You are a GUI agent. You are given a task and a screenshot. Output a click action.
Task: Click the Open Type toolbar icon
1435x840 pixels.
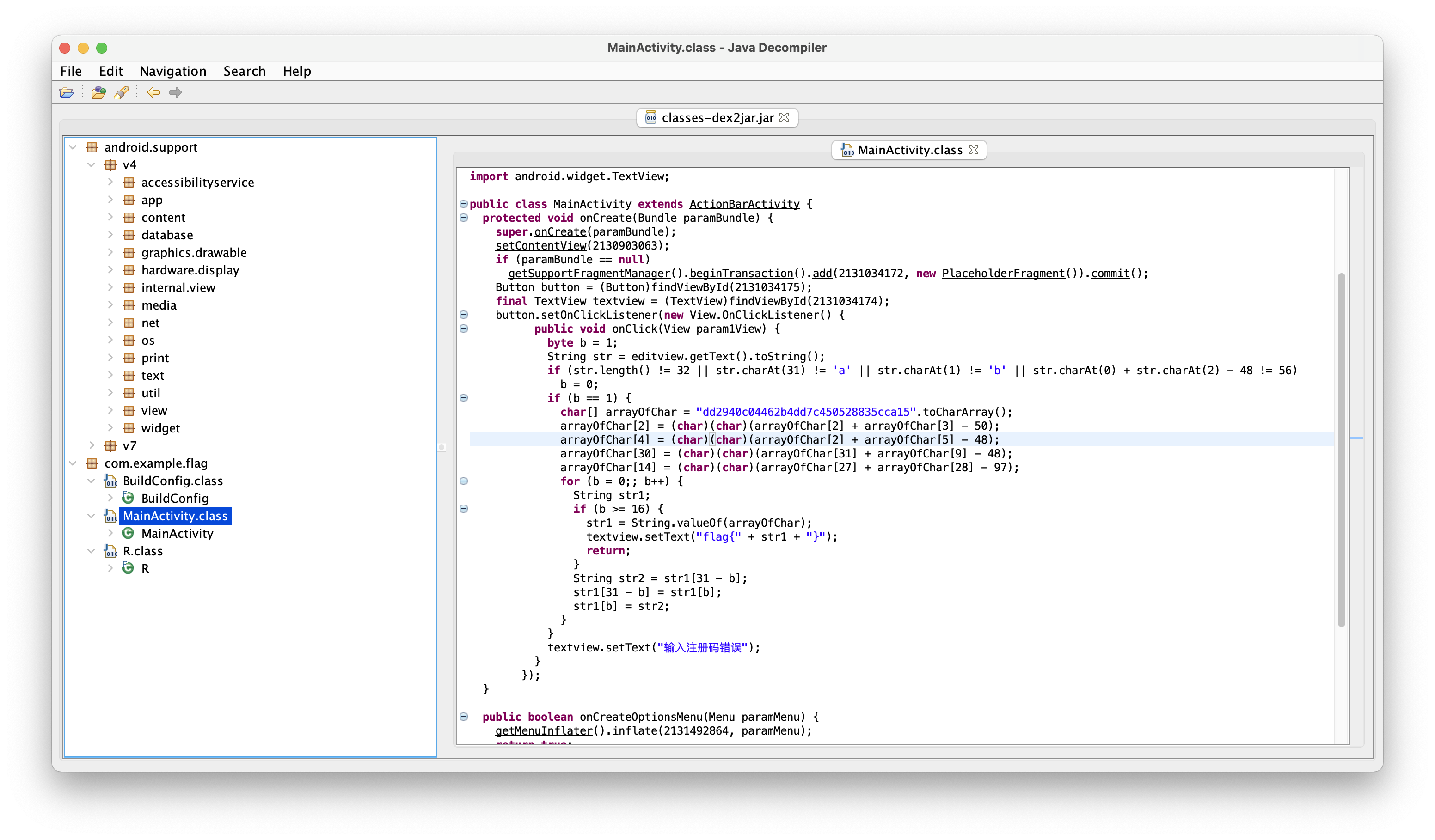[98, 92]
